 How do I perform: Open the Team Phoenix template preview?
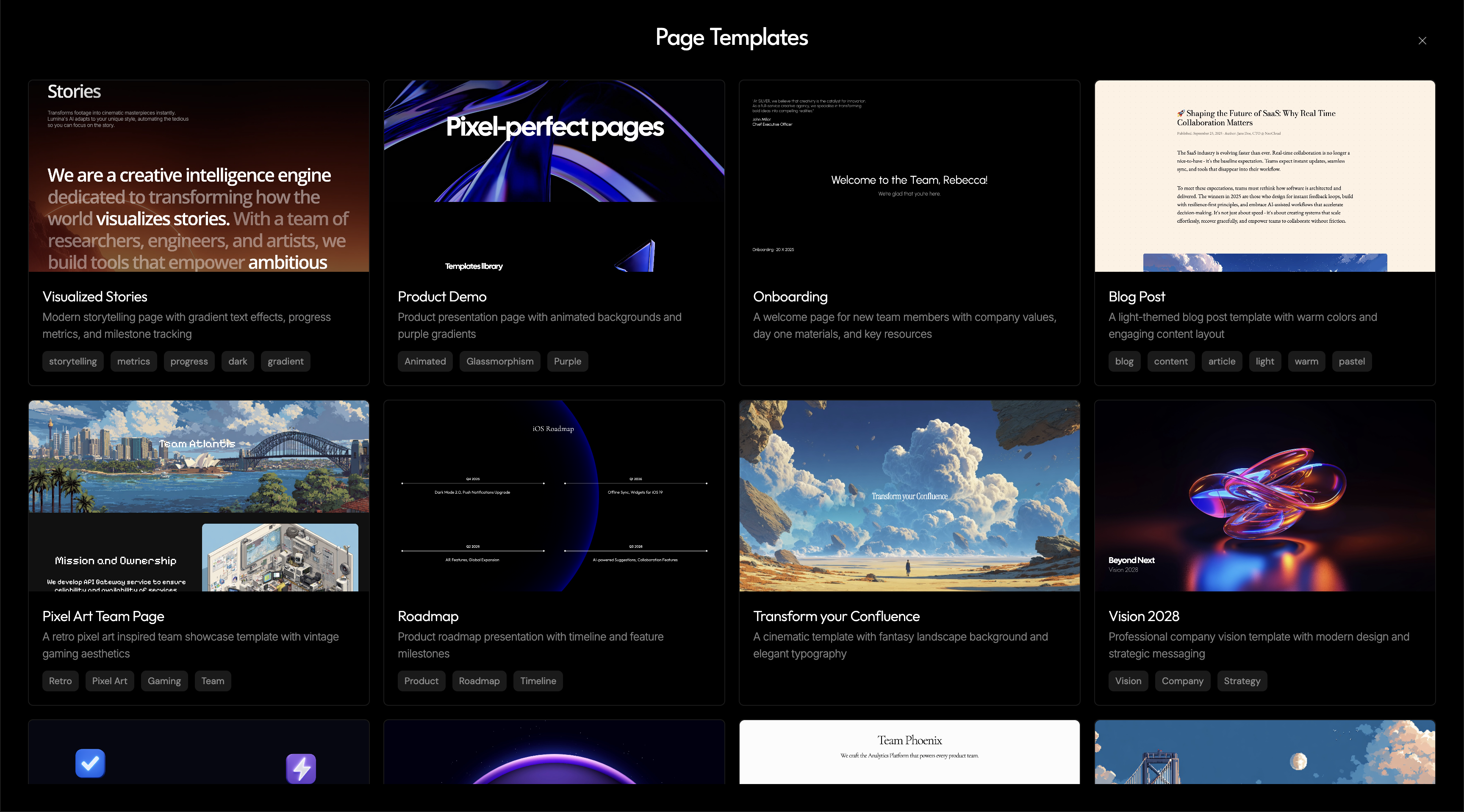click(x=909, y=752)
